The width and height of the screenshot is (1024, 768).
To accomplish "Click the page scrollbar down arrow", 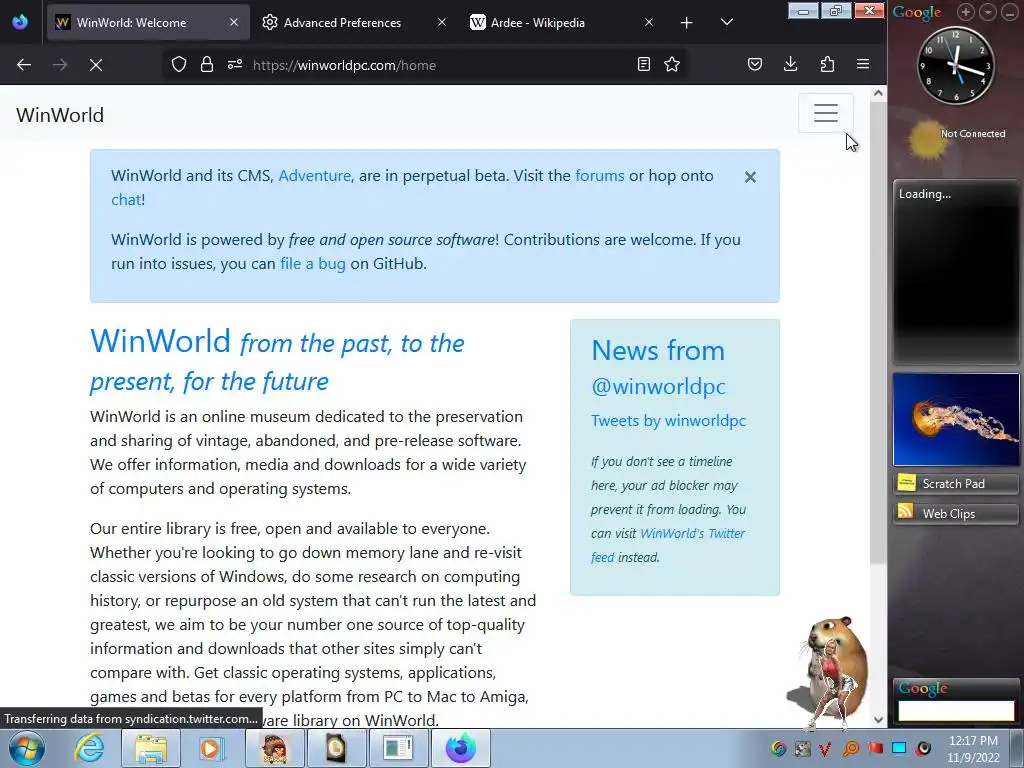I will tap(878, 720).
